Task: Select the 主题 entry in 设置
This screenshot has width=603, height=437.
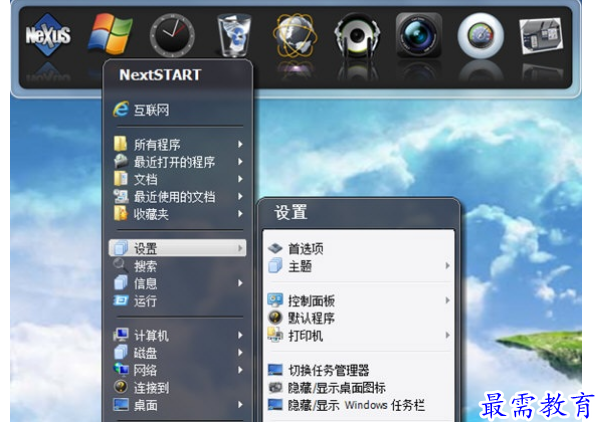Action: point(359,266)
